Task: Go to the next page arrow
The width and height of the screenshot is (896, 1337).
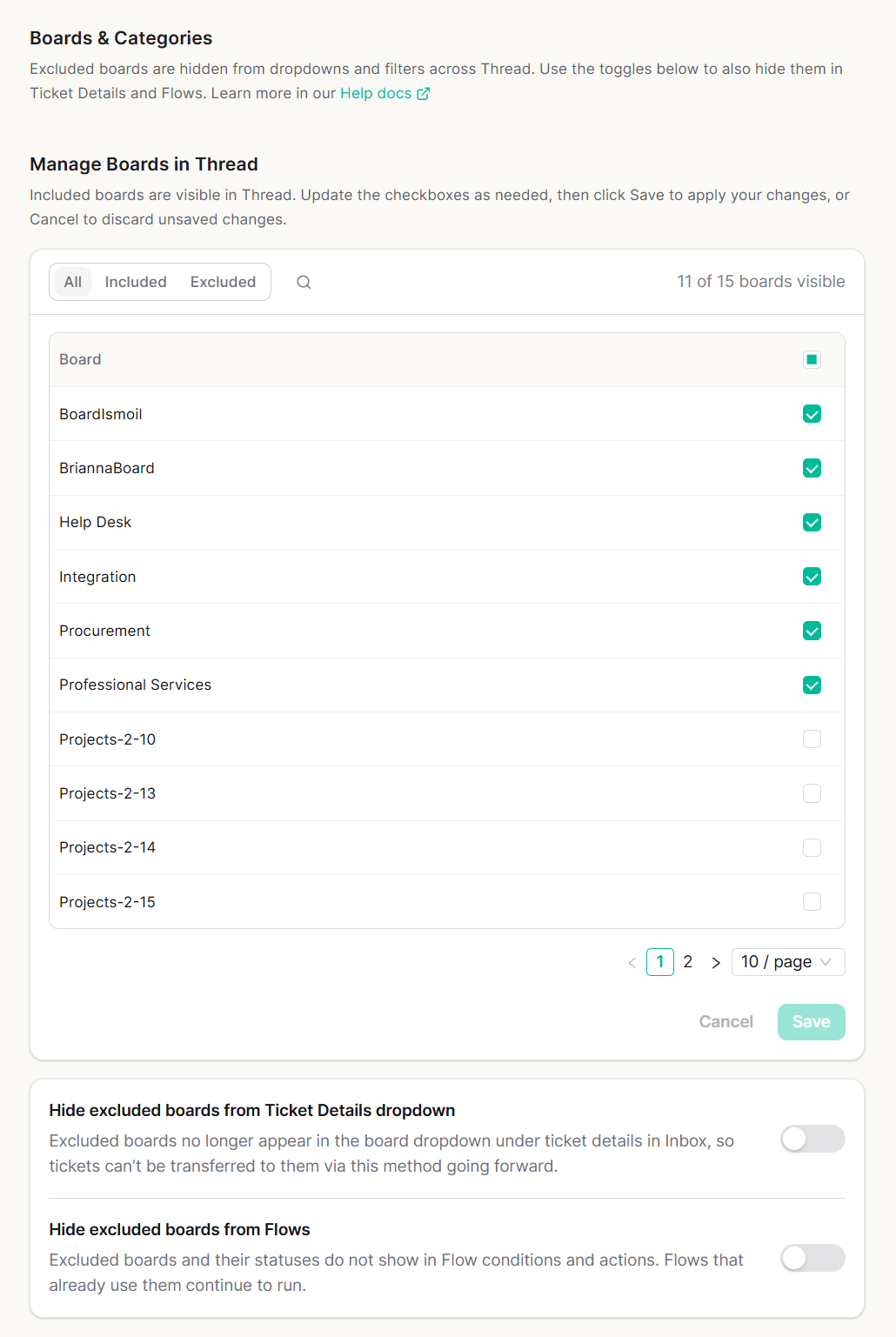Action: [716, 962]
